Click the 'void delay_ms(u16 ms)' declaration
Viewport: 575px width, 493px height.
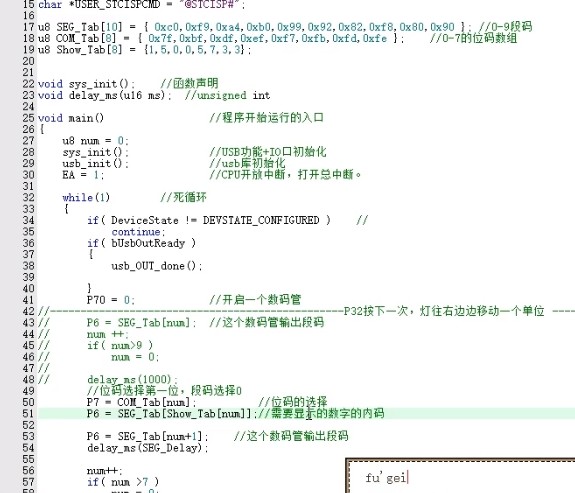(x=105, y=95)
